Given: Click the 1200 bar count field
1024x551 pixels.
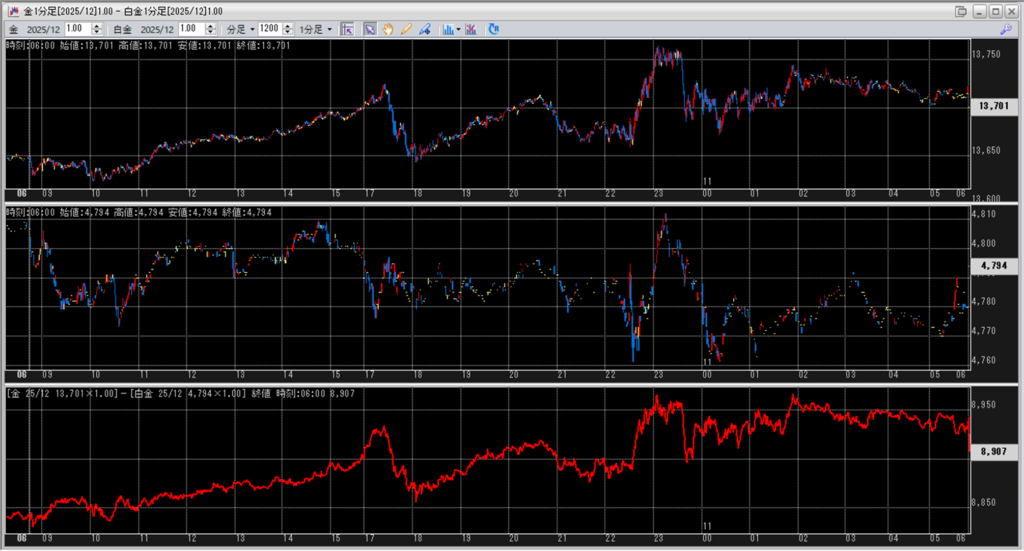Looking at the screenshot, I should point(268,29).
